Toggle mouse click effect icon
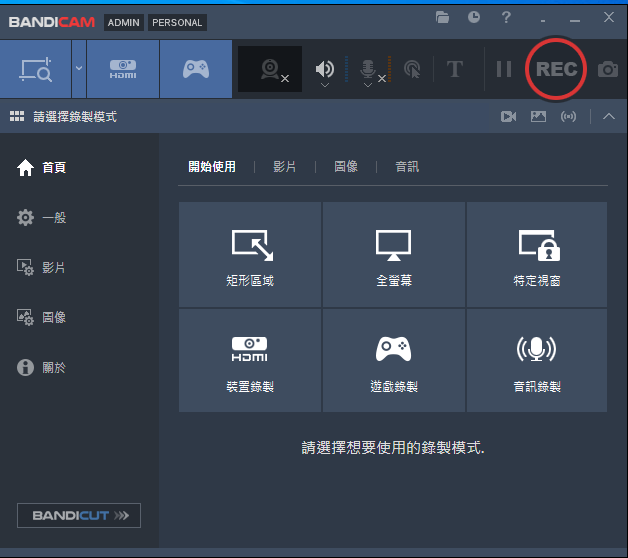 pos(412,69)
